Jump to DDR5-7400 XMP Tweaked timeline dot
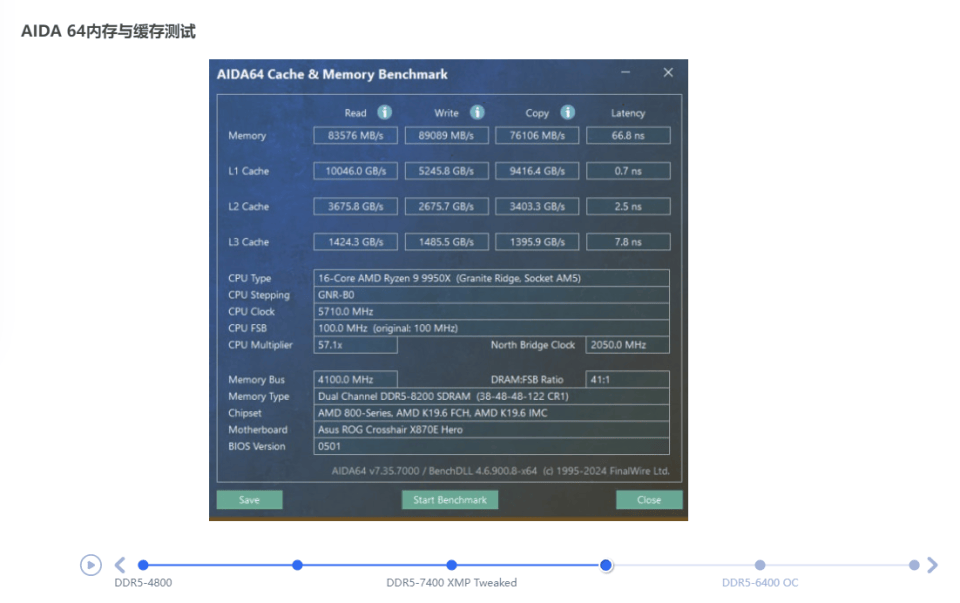 (452, 565)
